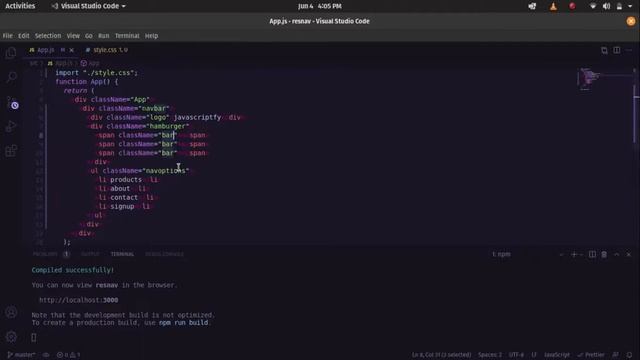Open the system menu arrow in top bar
This screenshot has width=640, height=360.
tap(630, 6)
